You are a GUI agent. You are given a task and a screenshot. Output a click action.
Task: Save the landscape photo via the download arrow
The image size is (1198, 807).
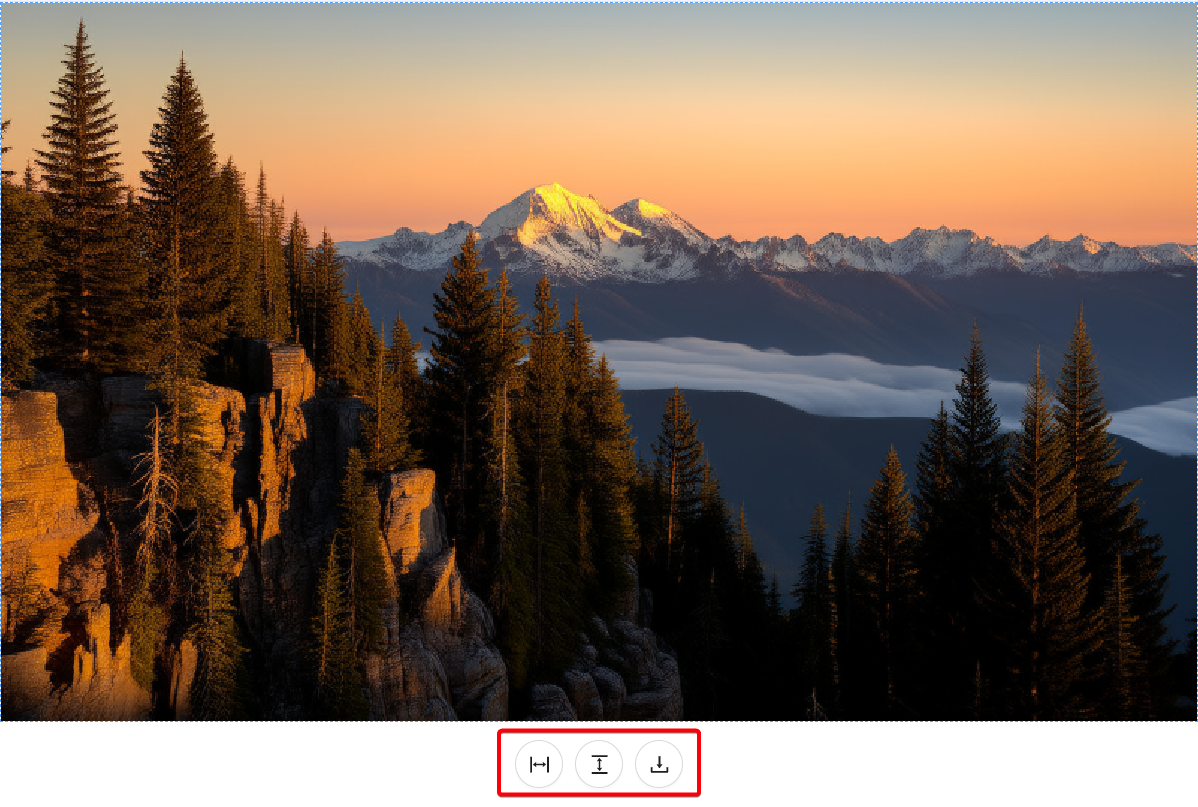(659, 764)
